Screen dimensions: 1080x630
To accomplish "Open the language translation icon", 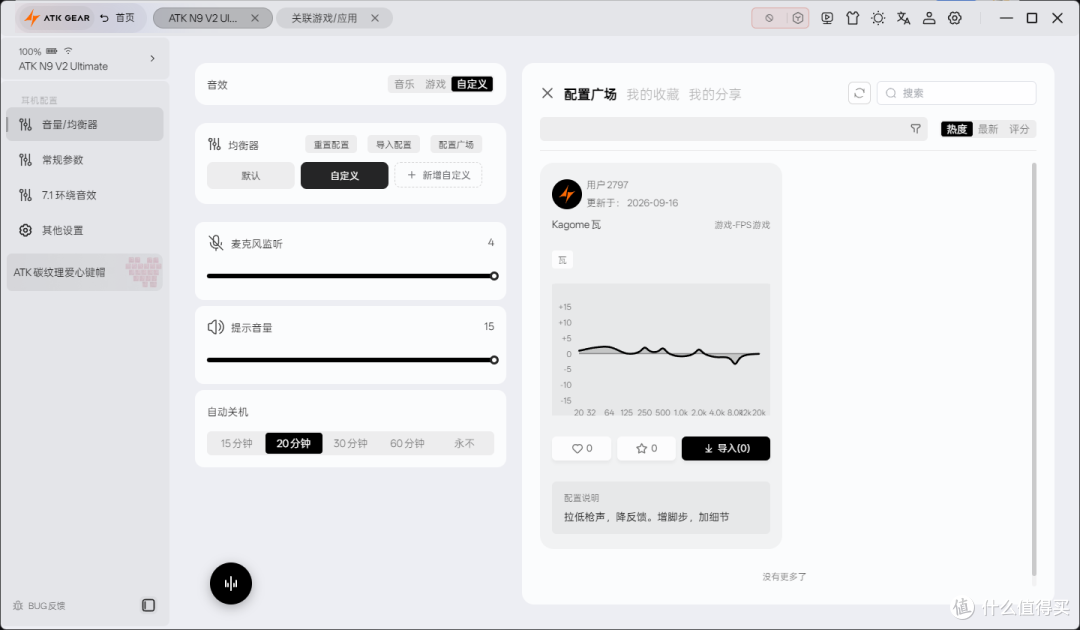I will click(x=904, y=18).
